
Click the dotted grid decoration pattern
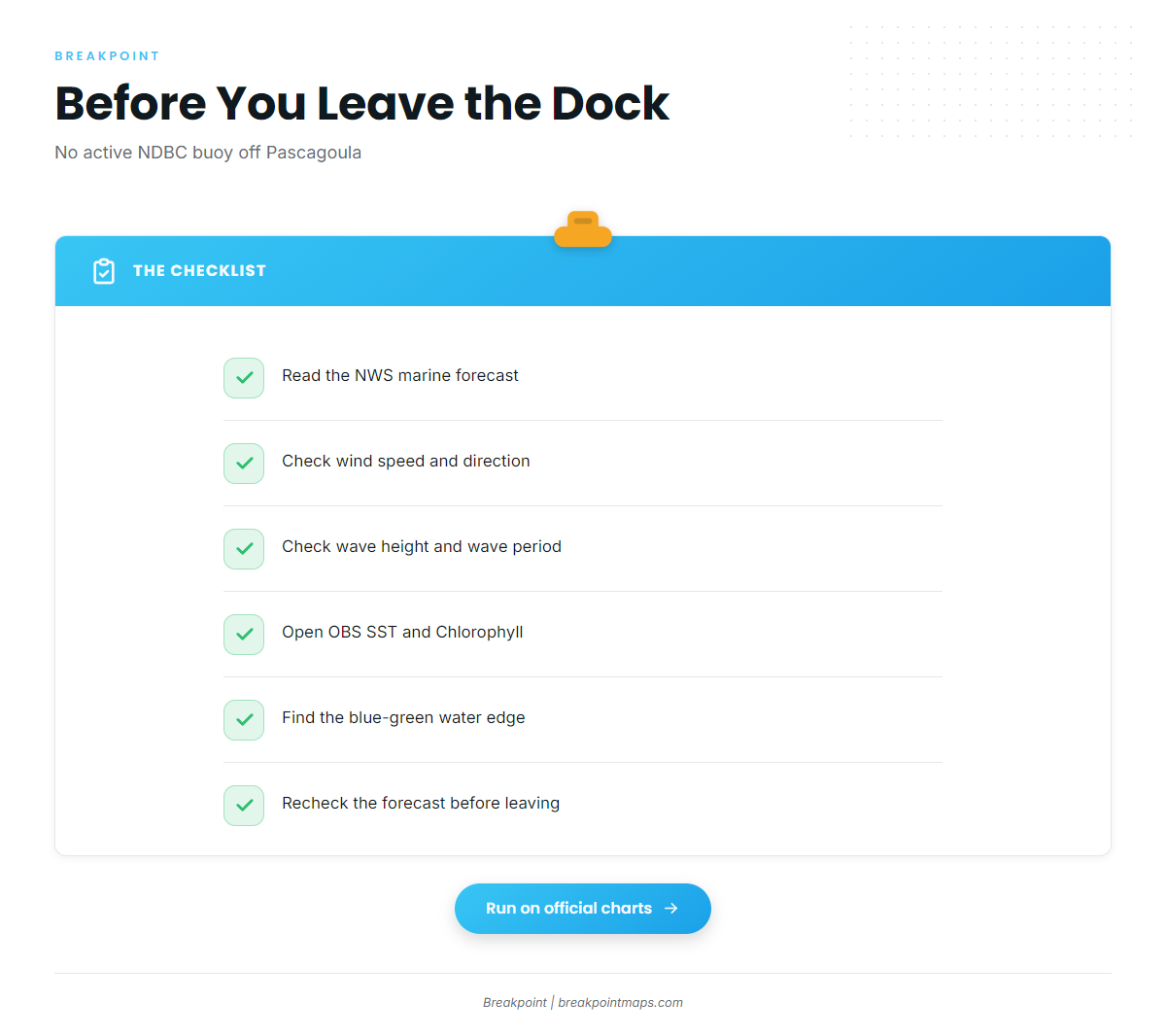tap(991, 82)
